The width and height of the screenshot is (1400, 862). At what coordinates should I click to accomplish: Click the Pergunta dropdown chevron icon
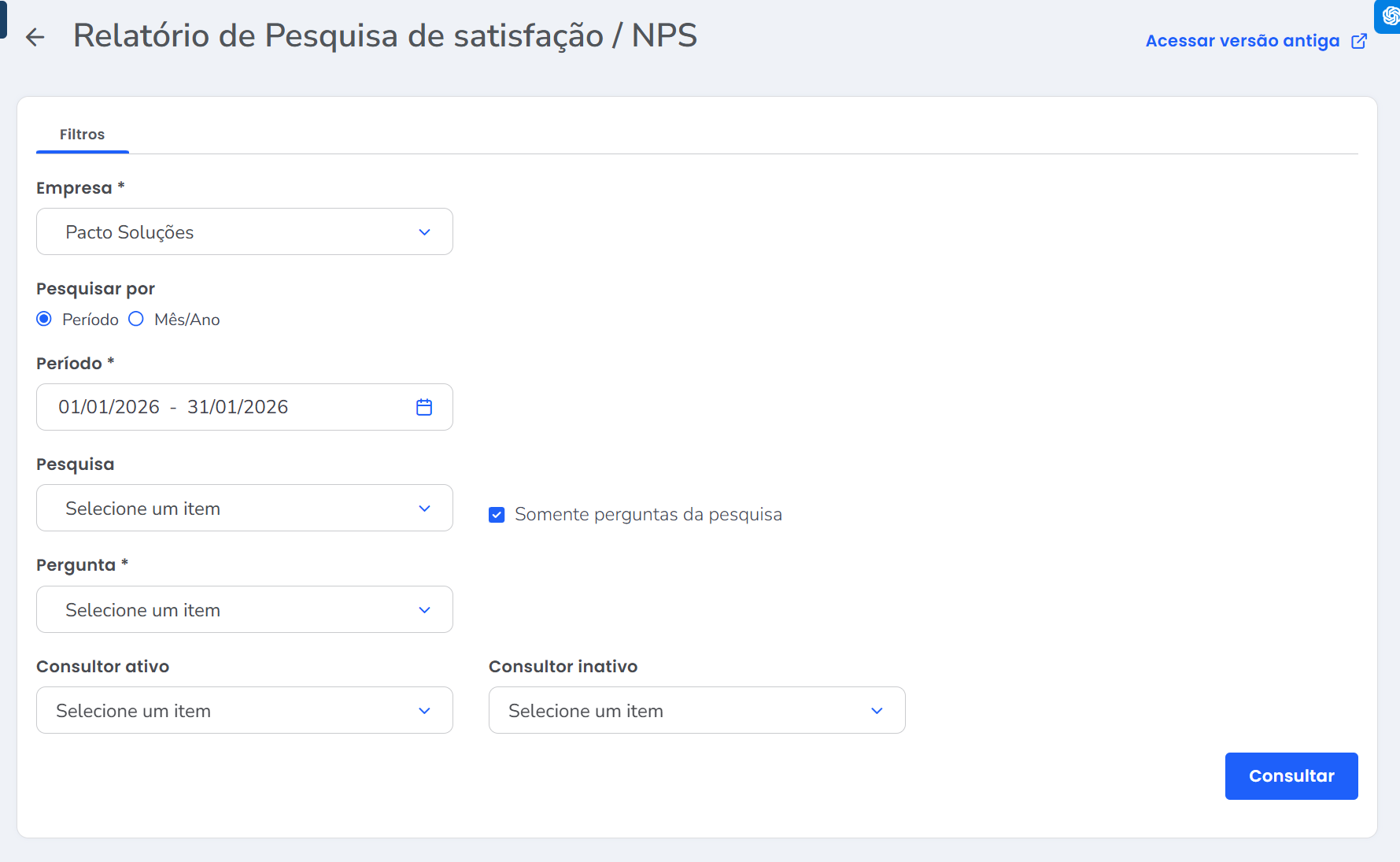coord(425,610)
